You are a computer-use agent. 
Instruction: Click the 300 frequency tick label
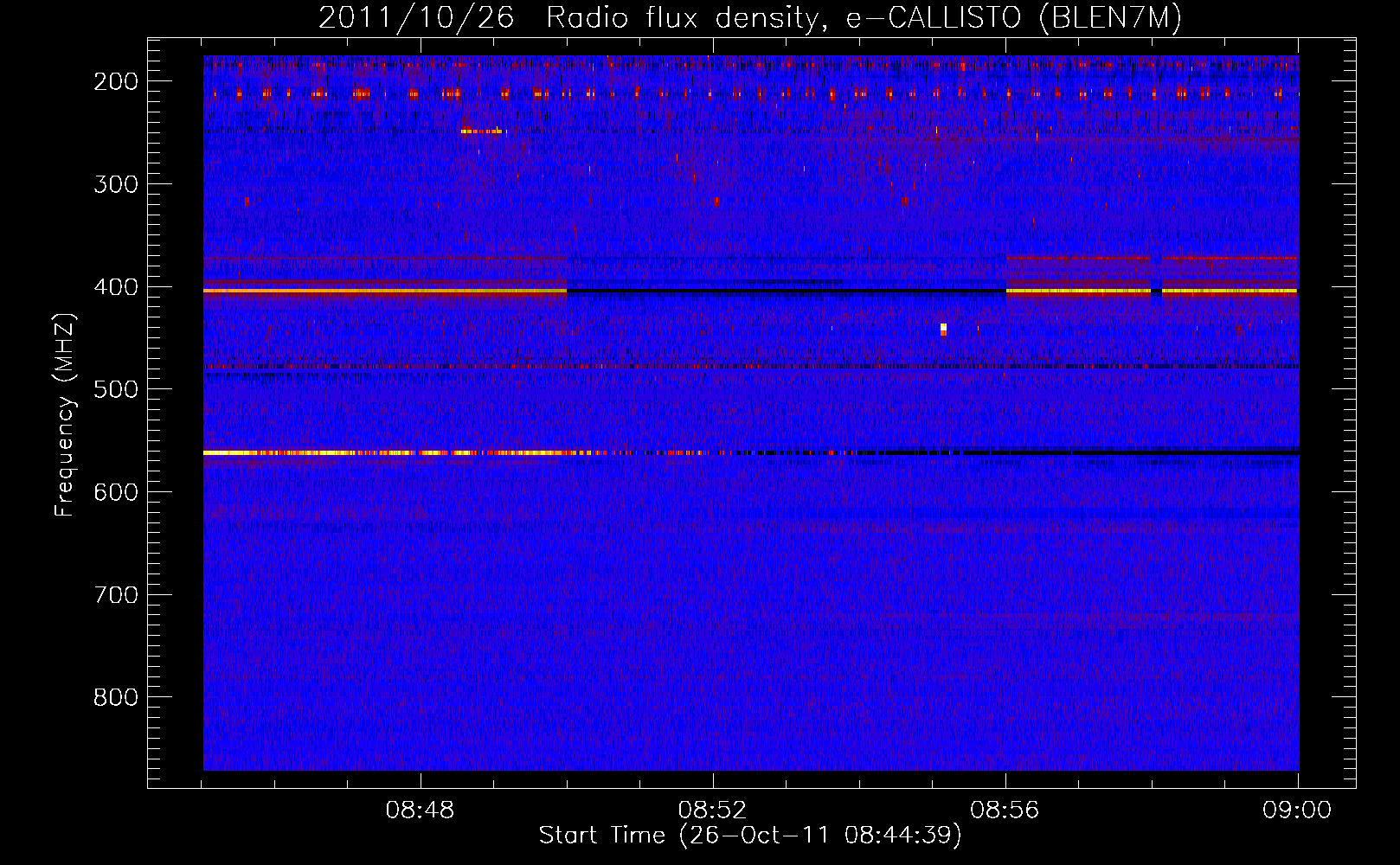tap(116, 184)
